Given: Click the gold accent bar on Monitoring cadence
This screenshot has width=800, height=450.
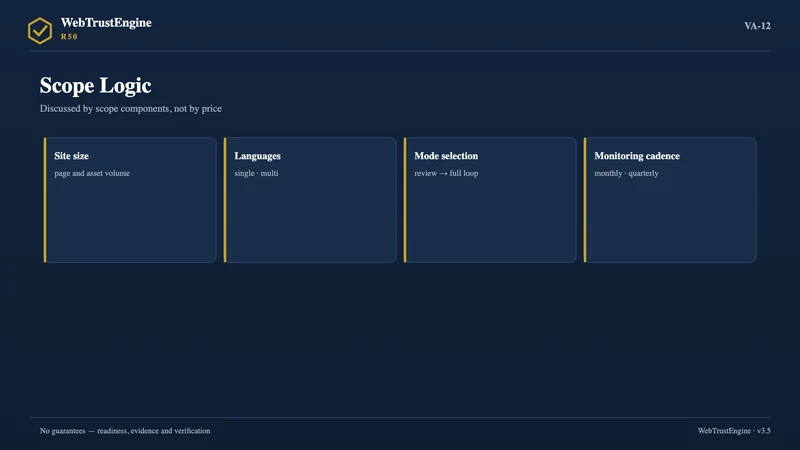Looking at the screenshot, I should click(585, 200).
